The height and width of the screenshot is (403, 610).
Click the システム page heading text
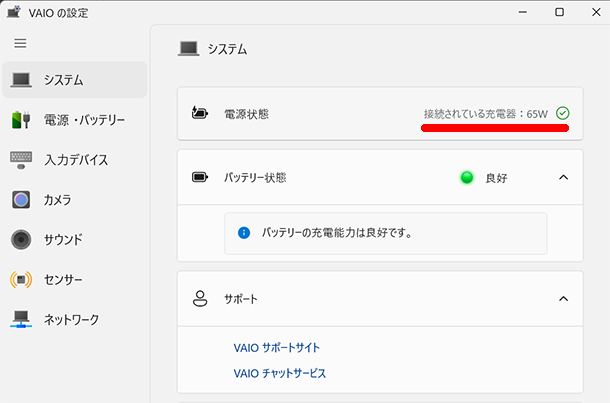227,49
